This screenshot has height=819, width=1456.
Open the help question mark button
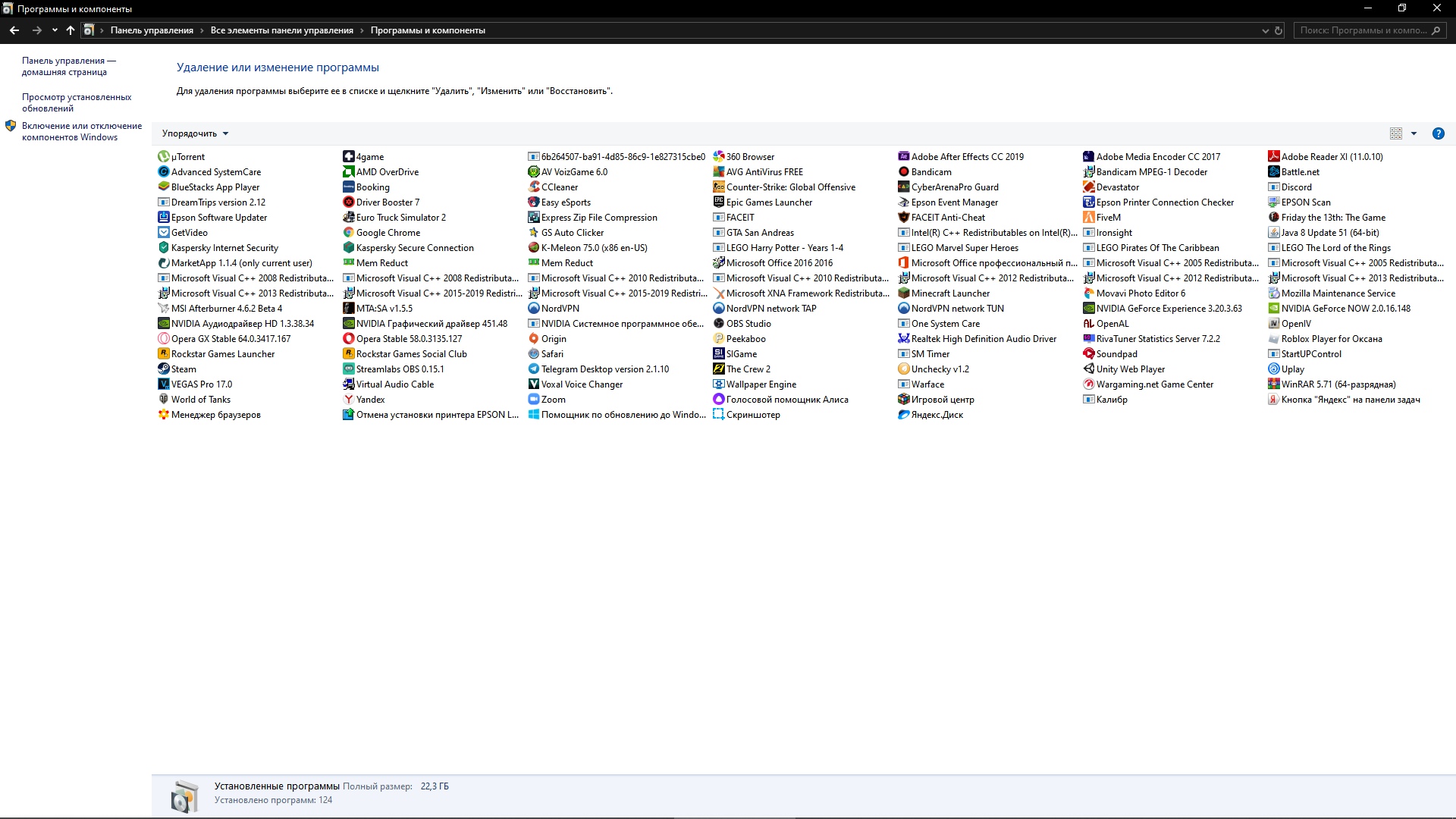1438,133
